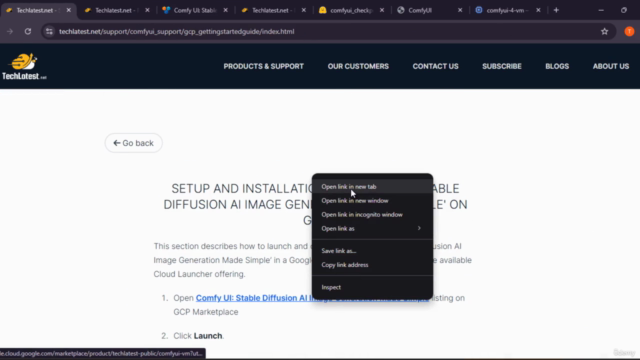Choose Save link as option
The width and height of the screenshot is (640, 360).
pyautogui.click(x=372, y=251)
